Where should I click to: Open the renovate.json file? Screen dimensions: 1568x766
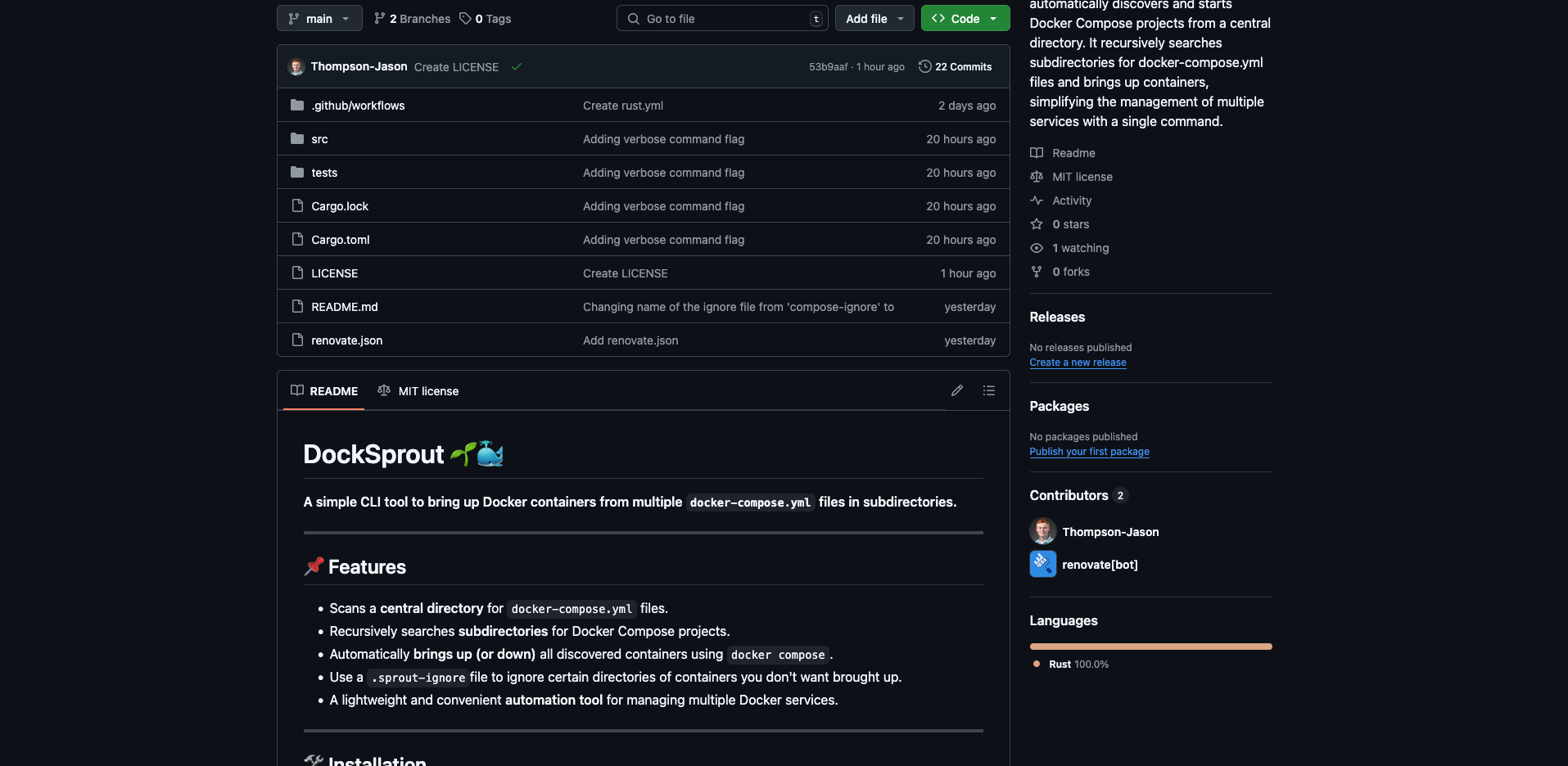tap(346, 340)
